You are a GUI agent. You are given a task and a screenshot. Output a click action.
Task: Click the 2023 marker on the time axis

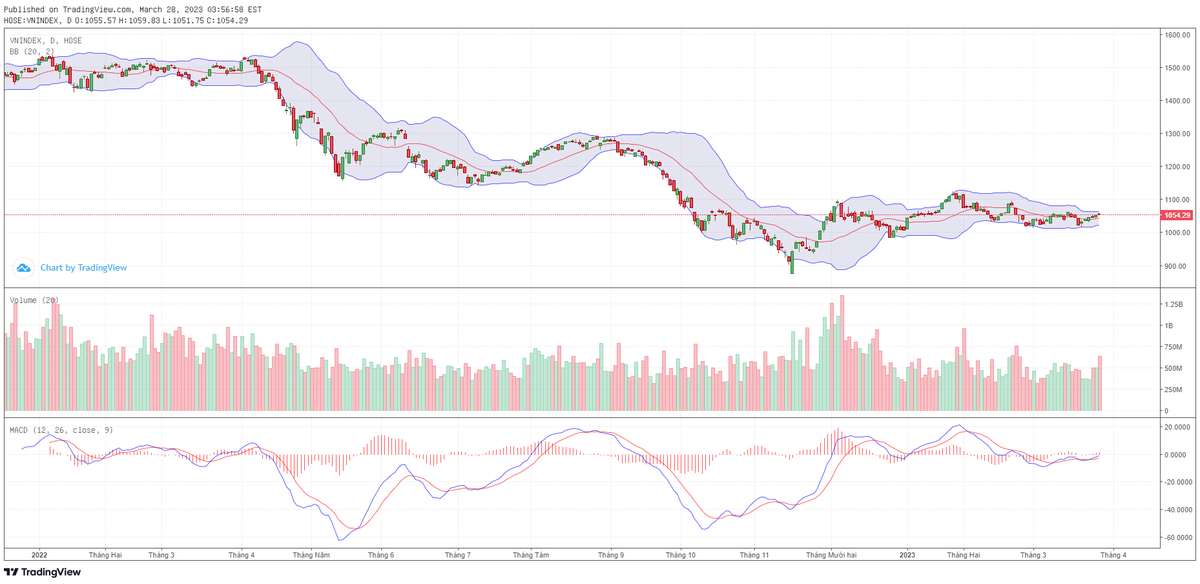click(x=907, y=554)
